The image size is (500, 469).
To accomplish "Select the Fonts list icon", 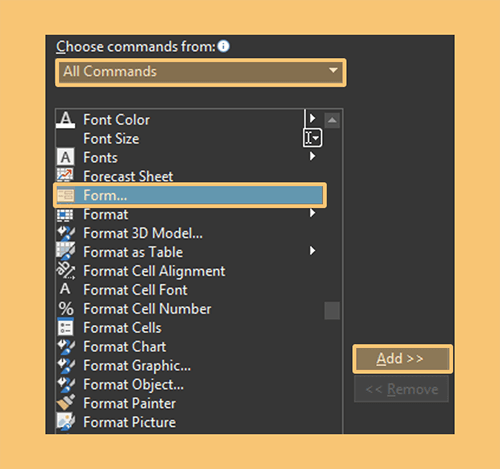I will click(x=65, y=157).
